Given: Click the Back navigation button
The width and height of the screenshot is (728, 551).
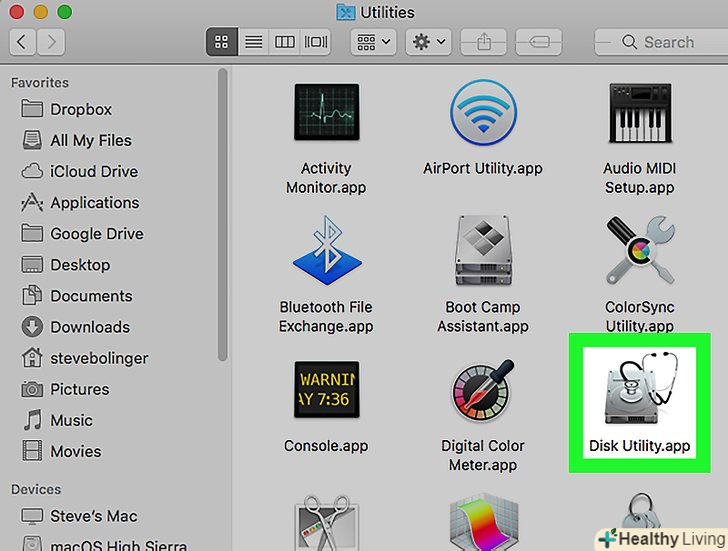Looking at the screenshot, I should pos(23,42).
